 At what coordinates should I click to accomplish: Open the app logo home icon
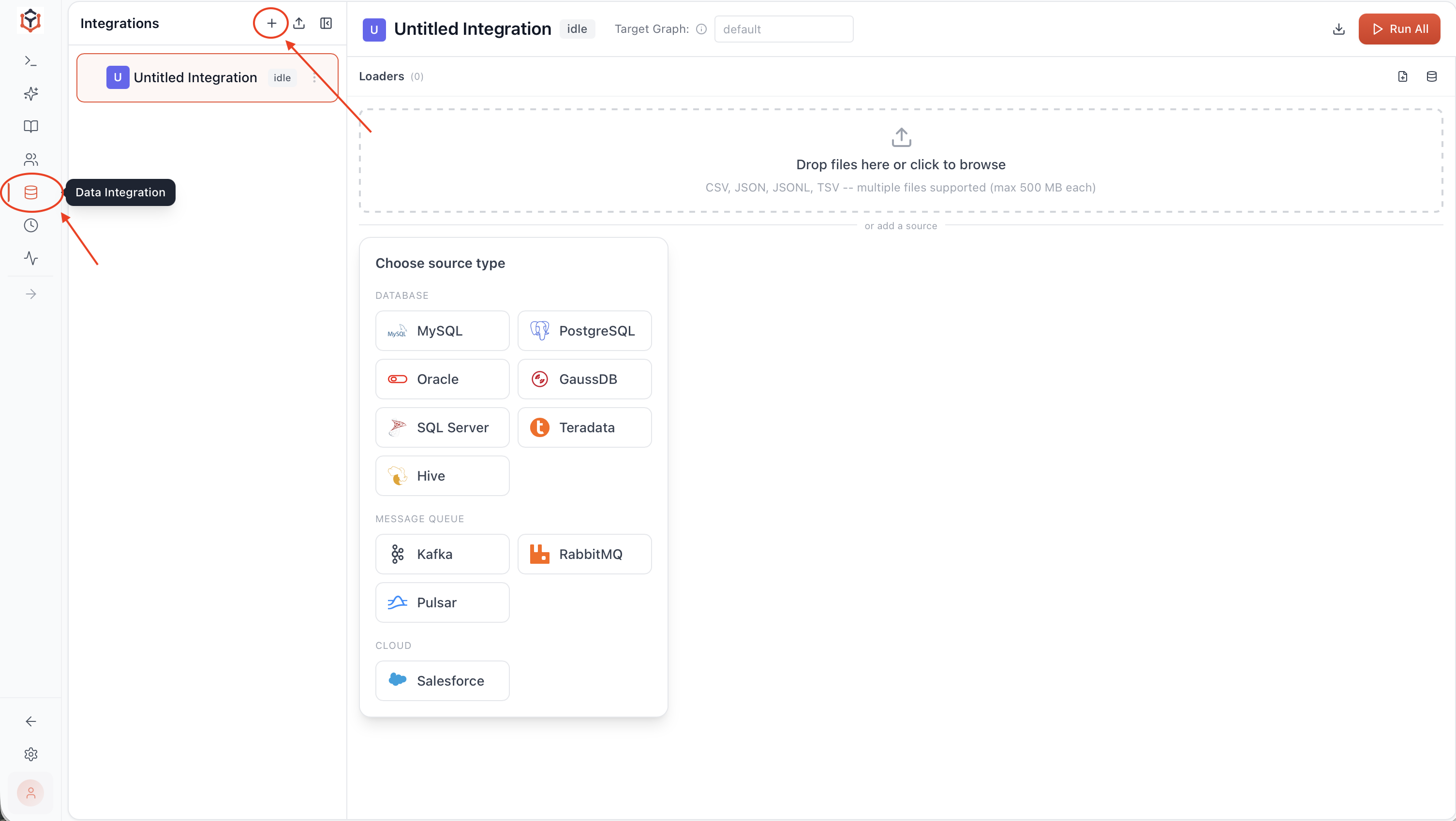coord(30,20)
